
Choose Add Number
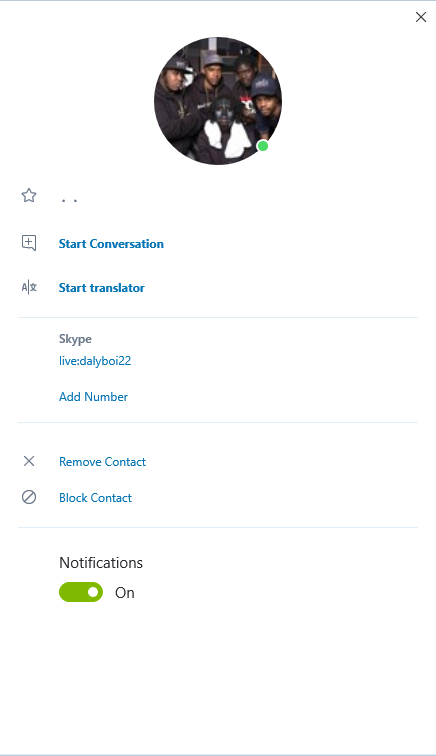[x=94, y=397]
